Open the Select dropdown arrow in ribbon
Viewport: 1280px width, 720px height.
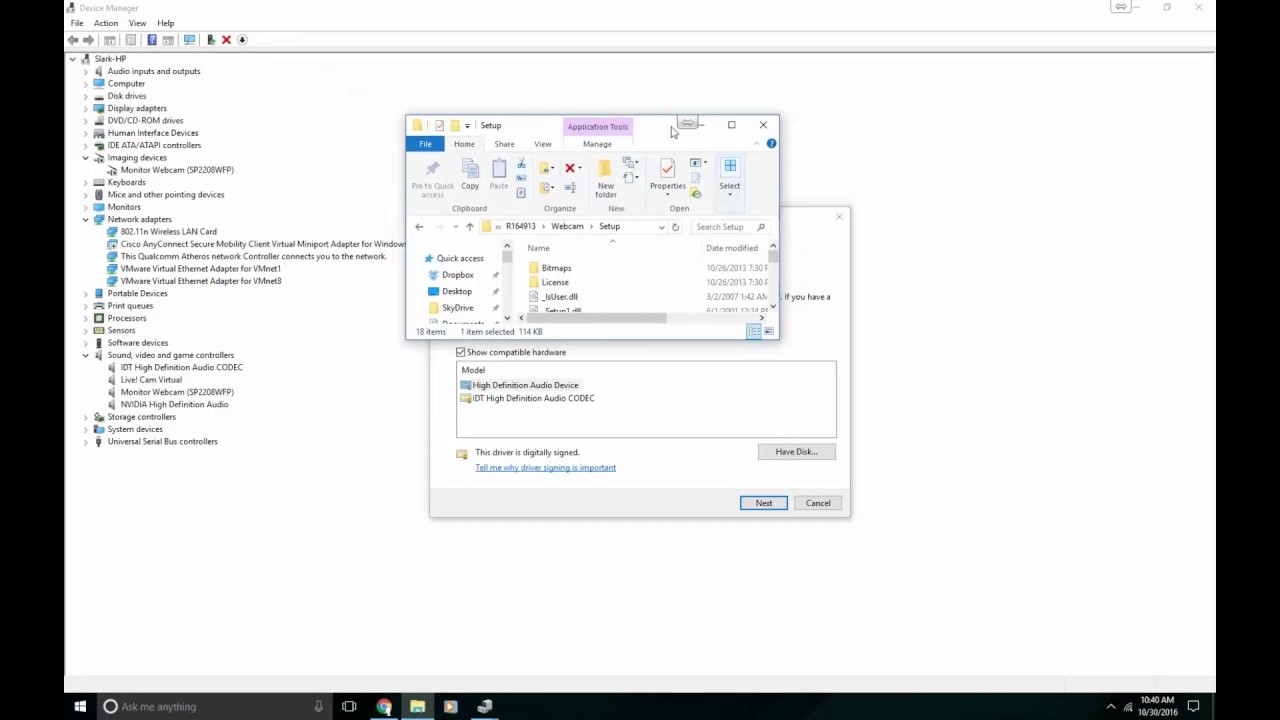(730, 194)
